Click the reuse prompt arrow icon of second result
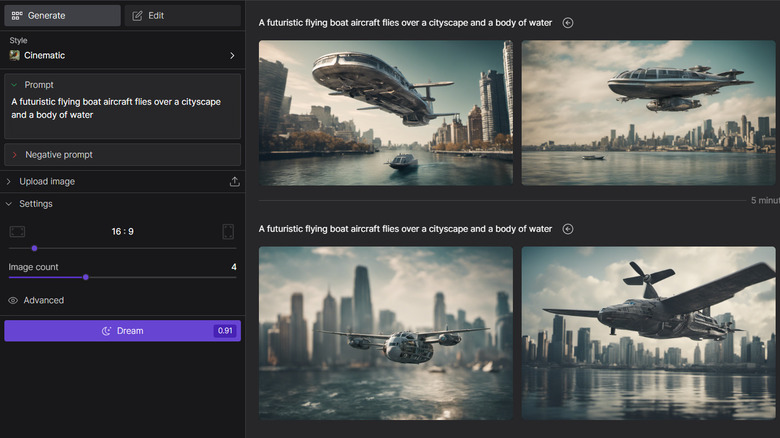Viewport: 780px width, 438px height. [x=568, y=229]
